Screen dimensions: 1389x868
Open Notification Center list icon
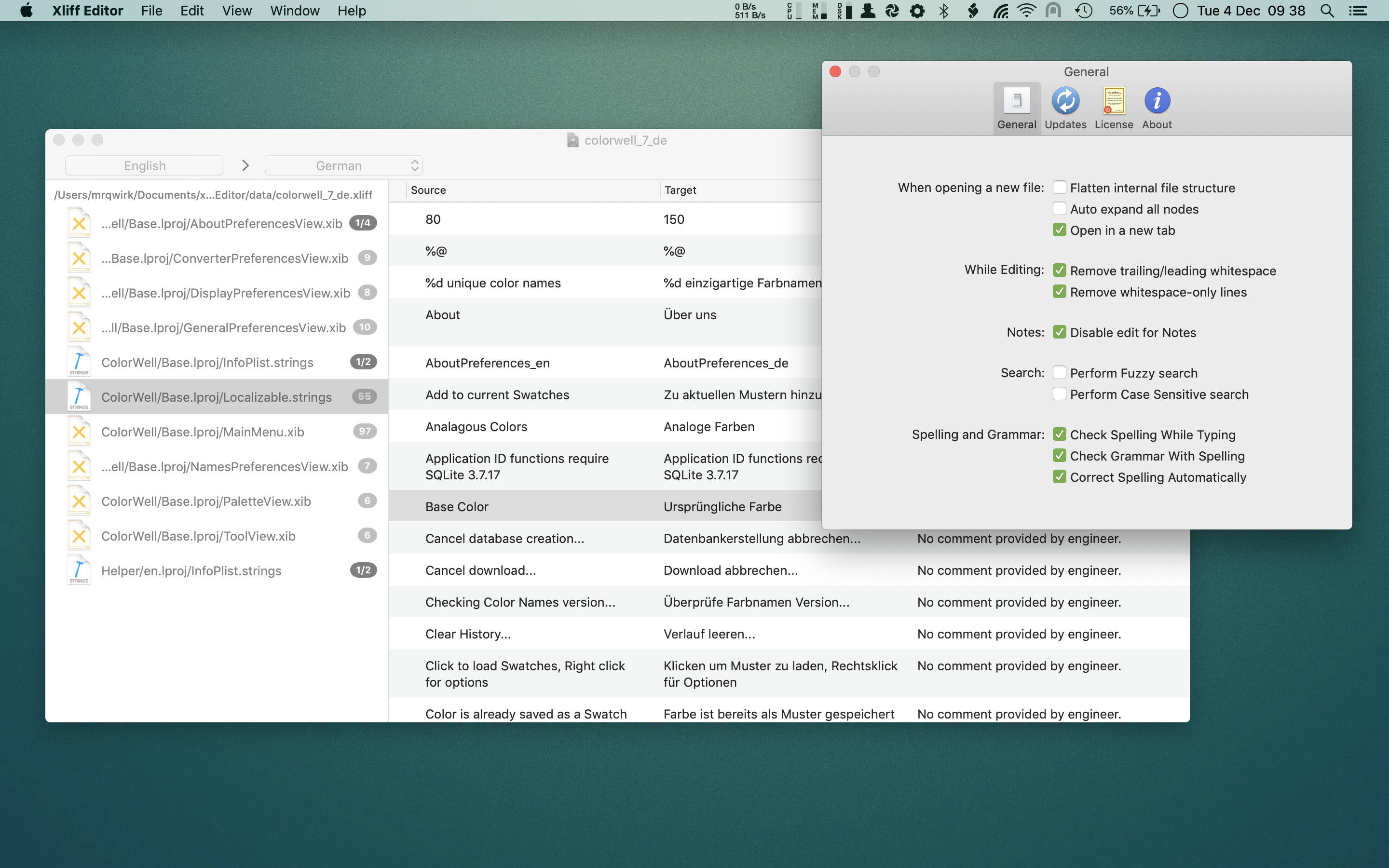pos(1358,10)
